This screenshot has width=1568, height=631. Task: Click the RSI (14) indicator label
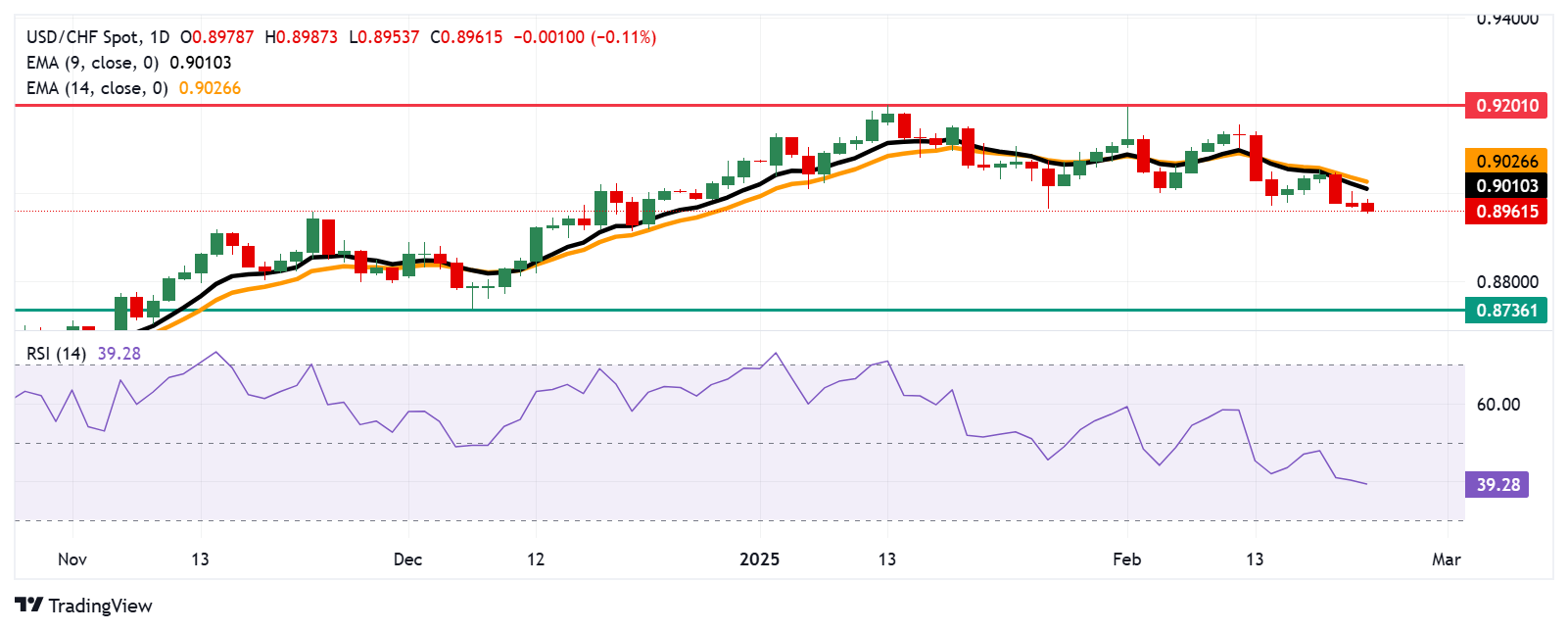coord(57,354)
